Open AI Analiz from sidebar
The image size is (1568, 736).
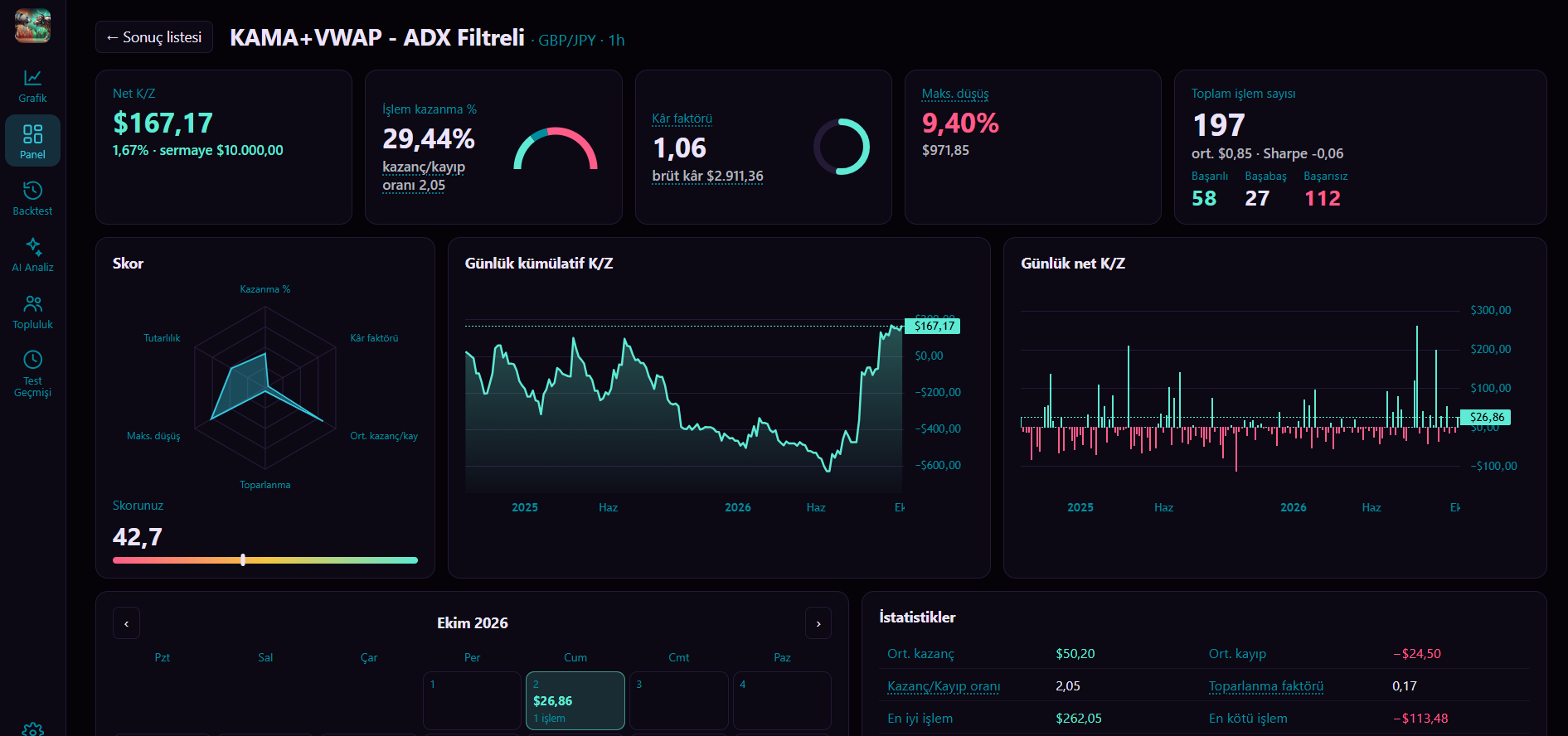click(x=32, y=254)
